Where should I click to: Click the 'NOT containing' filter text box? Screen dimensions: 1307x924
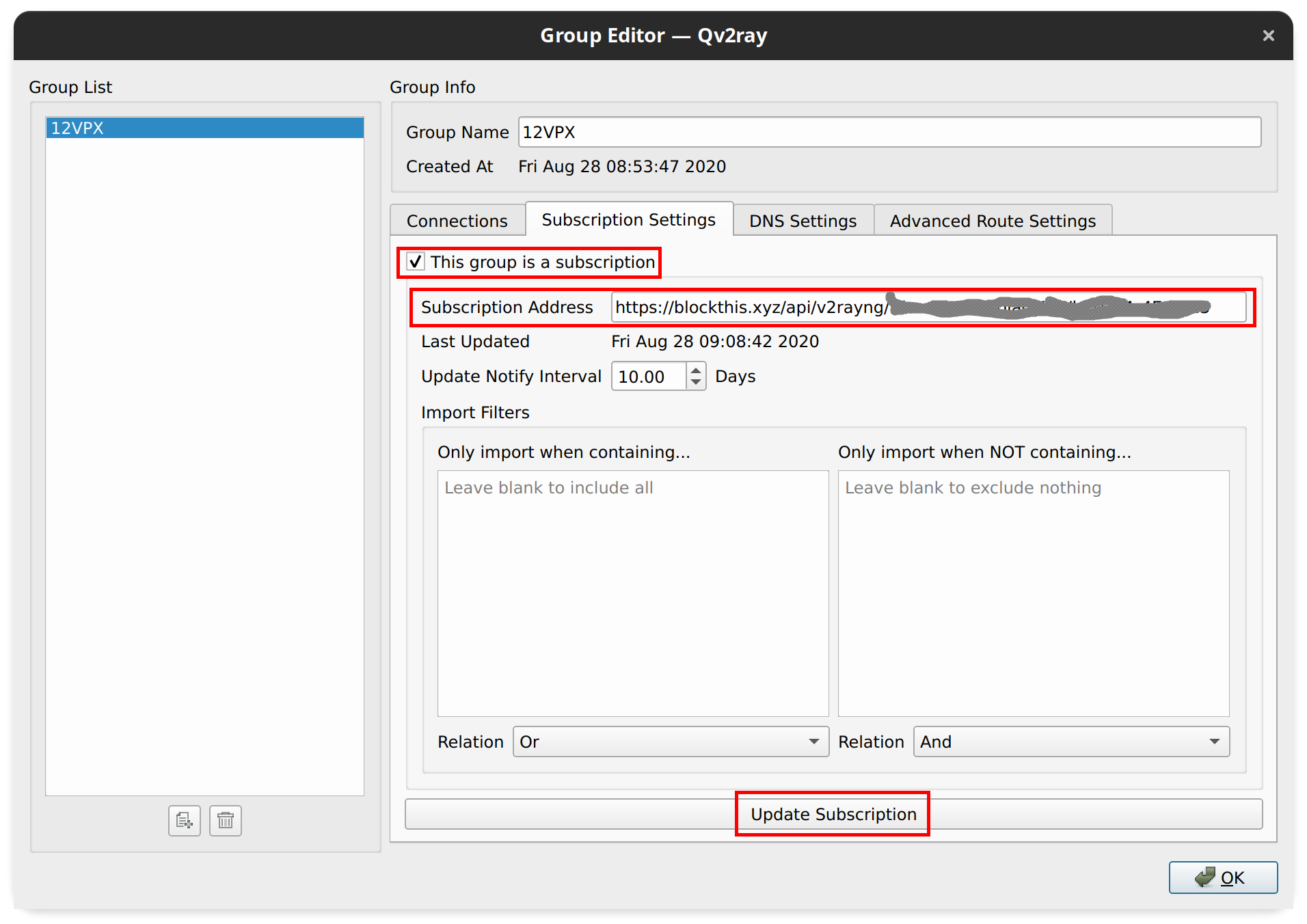(x=1033, y=593)
